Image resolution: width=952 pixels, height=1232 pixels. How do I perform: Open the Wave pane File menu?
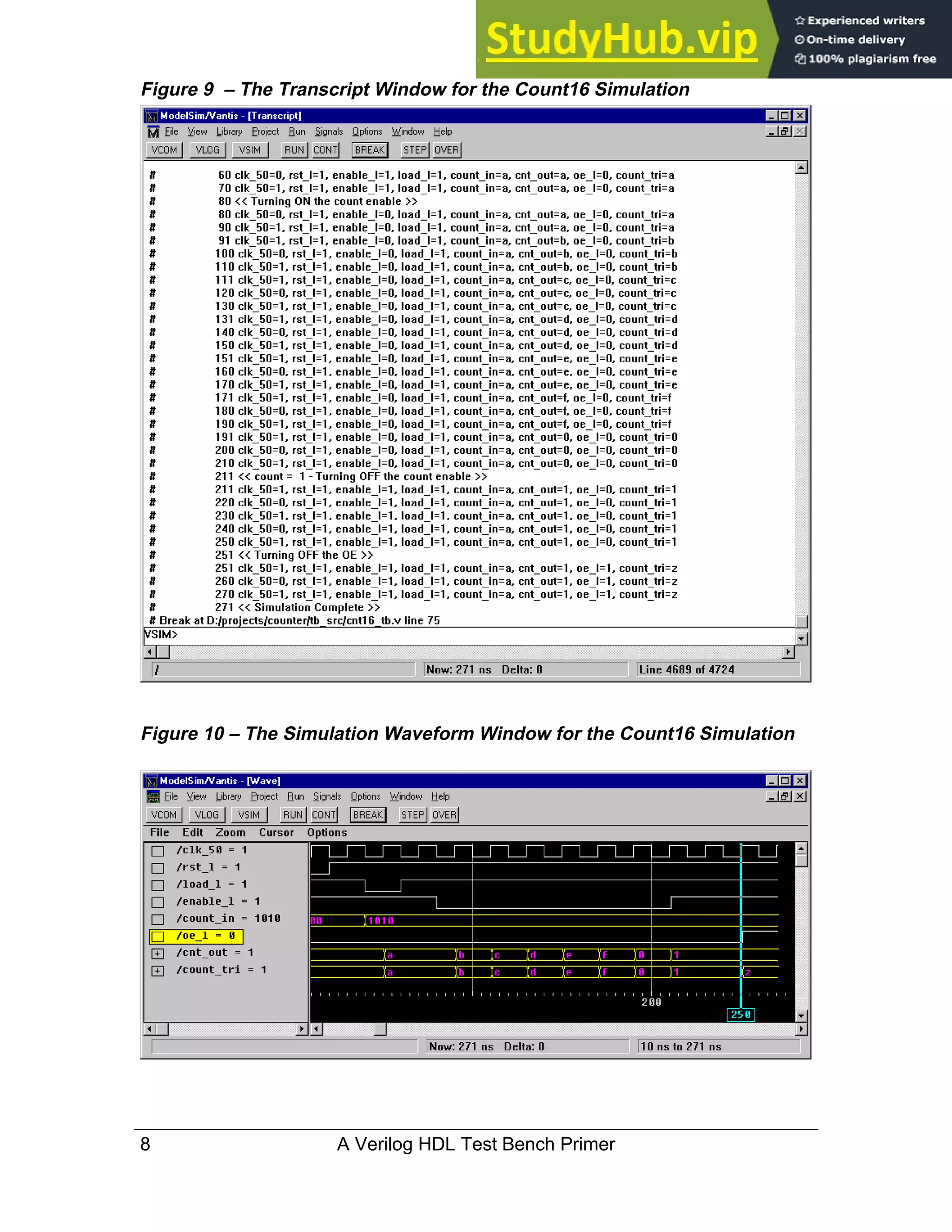pos(159,833)
